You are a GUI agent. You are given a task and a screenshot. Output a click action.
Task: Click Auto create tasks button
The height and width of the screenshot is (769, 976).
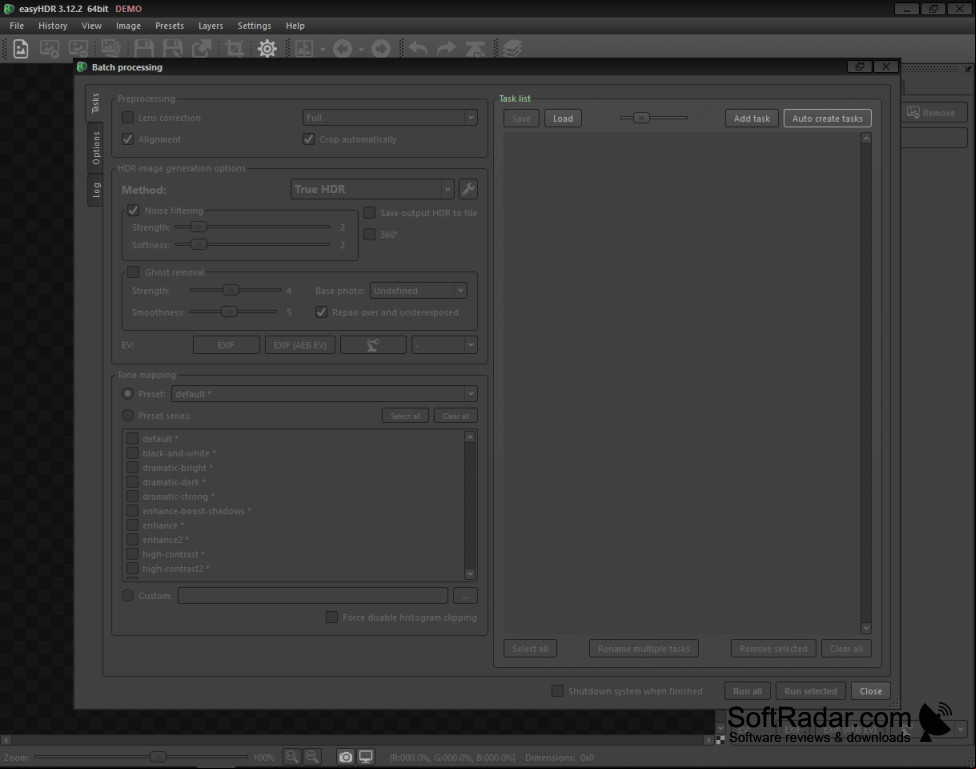827,118
